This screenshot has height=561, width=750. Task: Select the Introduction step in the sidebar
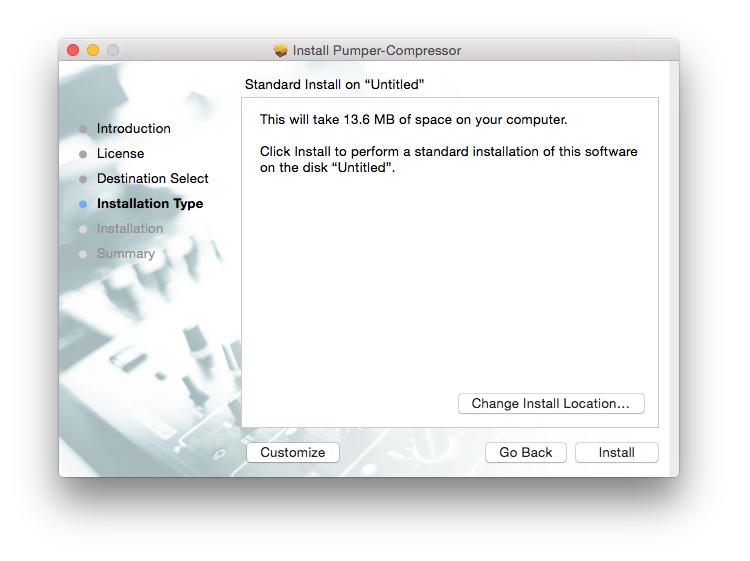(x=133, y=129)
